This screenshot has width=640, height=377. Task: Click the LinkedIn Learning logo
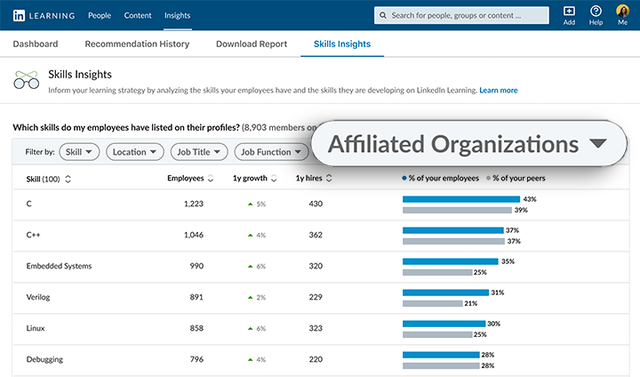click(44, 16)
